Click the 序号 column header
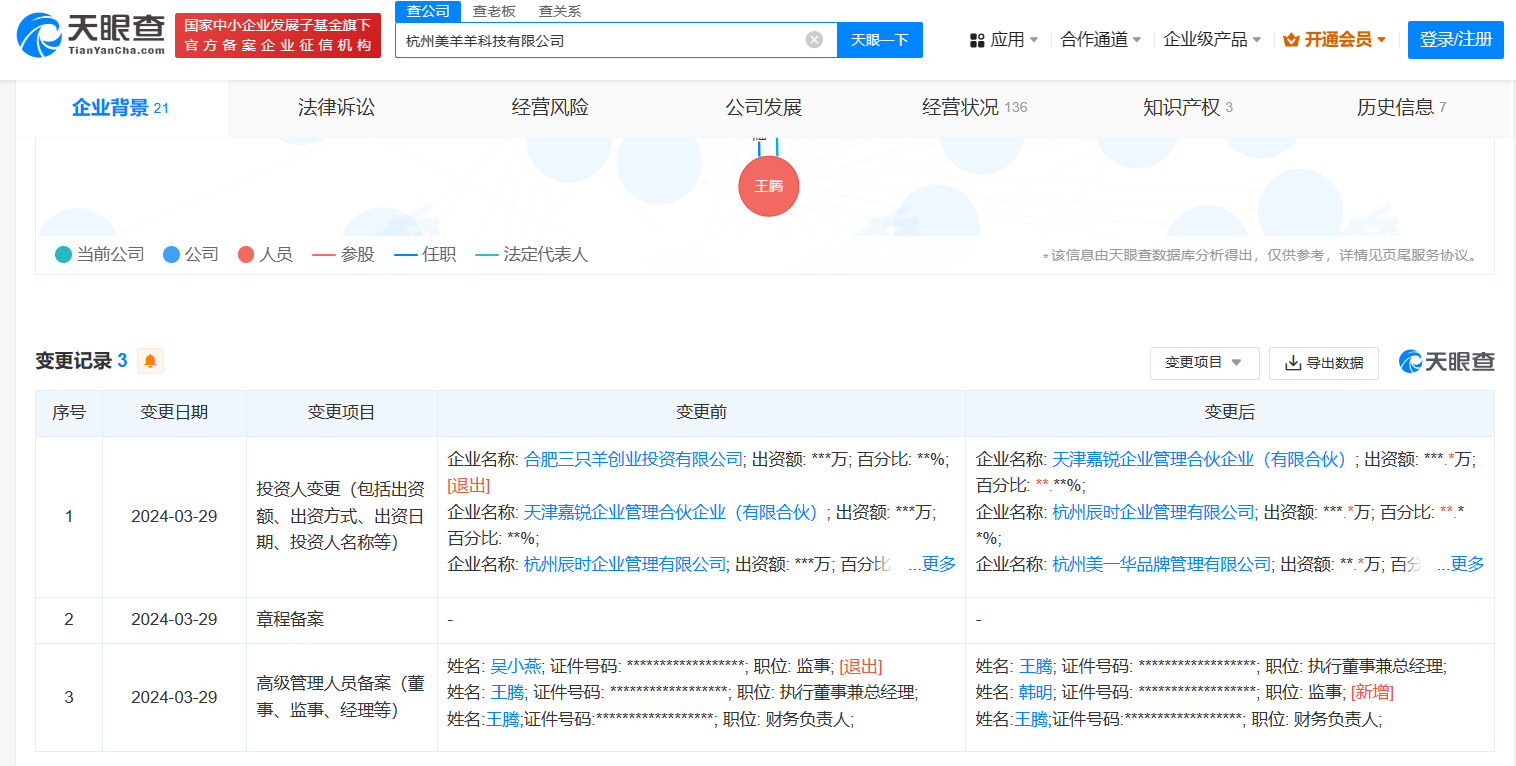This screenshot has height=766, width=1516. (69, 413)
